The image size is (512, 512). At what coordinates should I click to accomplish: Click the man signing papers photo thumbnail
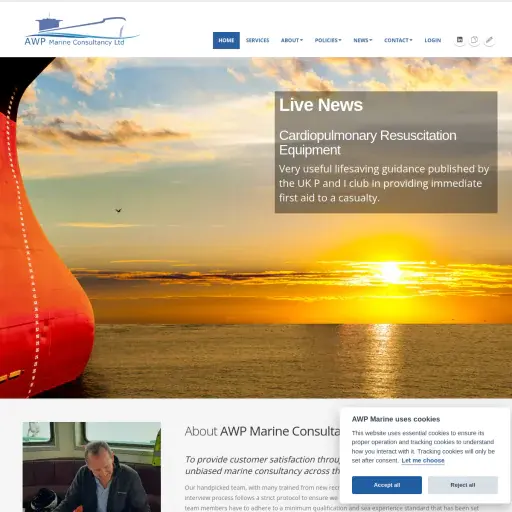[92, 467]
